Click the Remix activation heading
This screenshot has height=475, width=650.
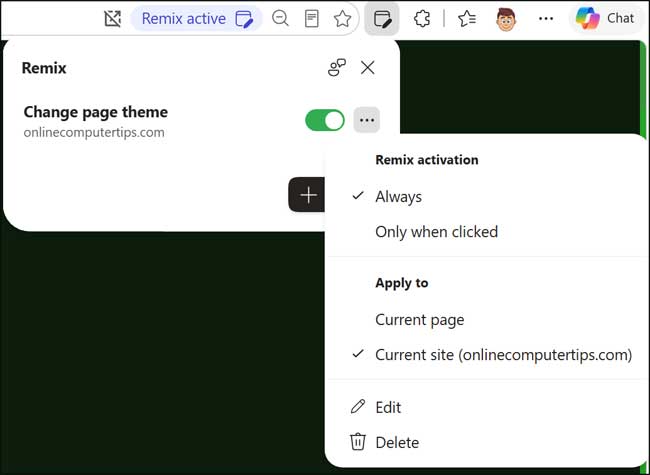pyautogui.click(x=427, y=160)
